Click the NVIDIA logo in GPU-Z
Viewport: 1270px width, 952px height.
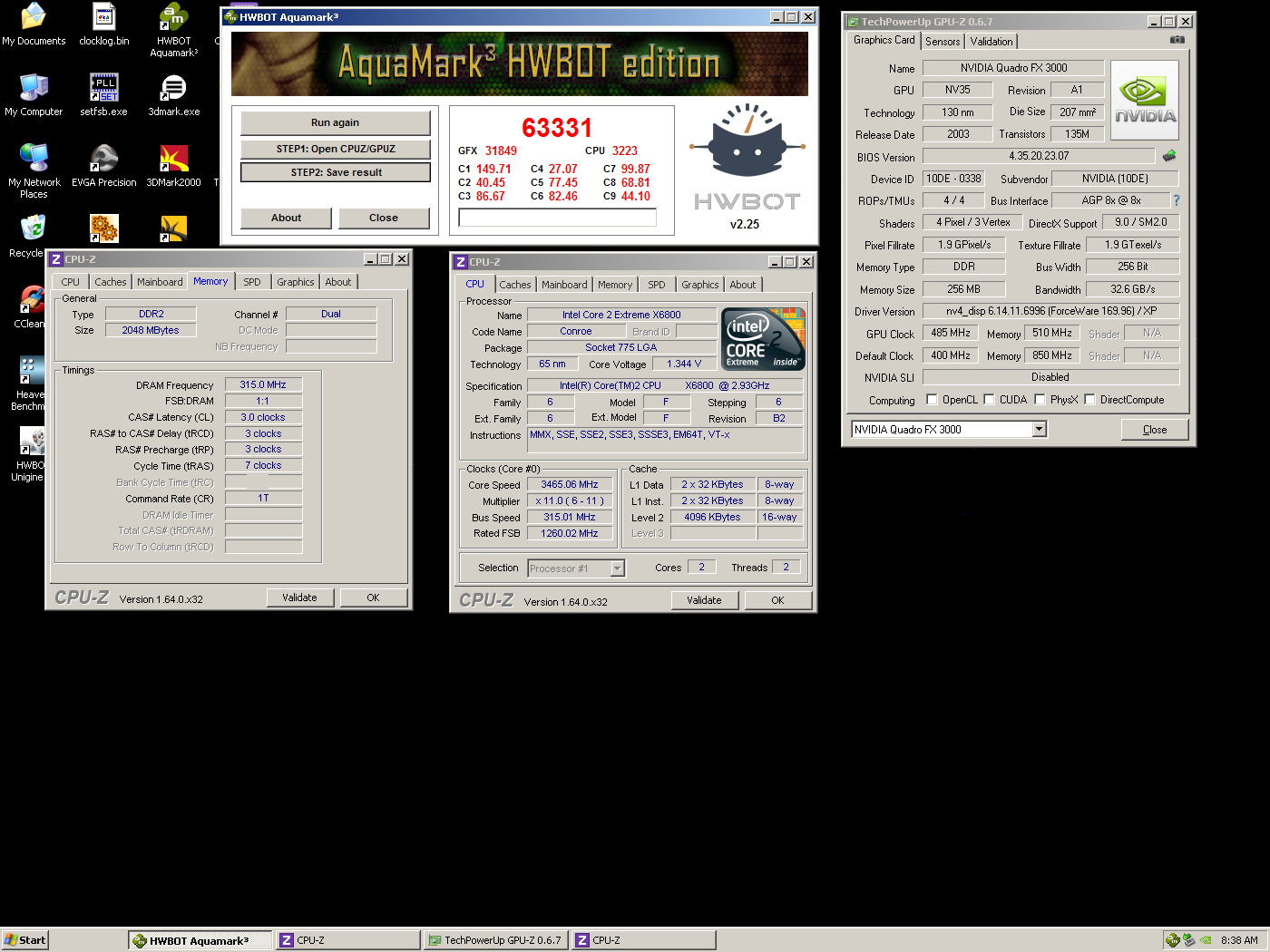click(1145, 100)
